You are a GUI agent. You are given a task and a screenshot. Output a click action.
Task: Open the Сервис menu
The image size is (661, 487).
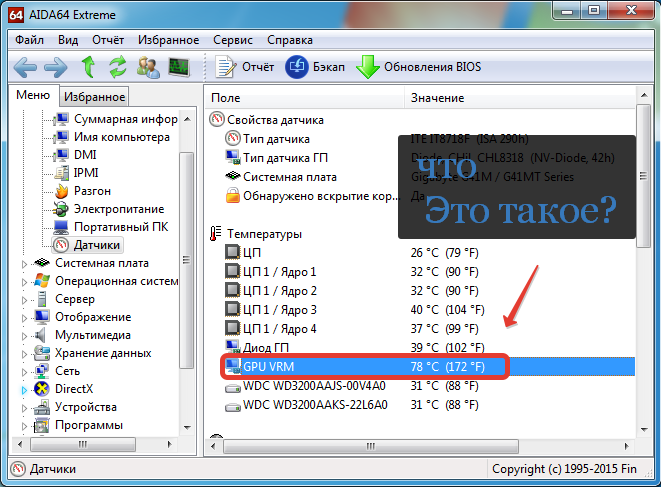pos(233,40)
